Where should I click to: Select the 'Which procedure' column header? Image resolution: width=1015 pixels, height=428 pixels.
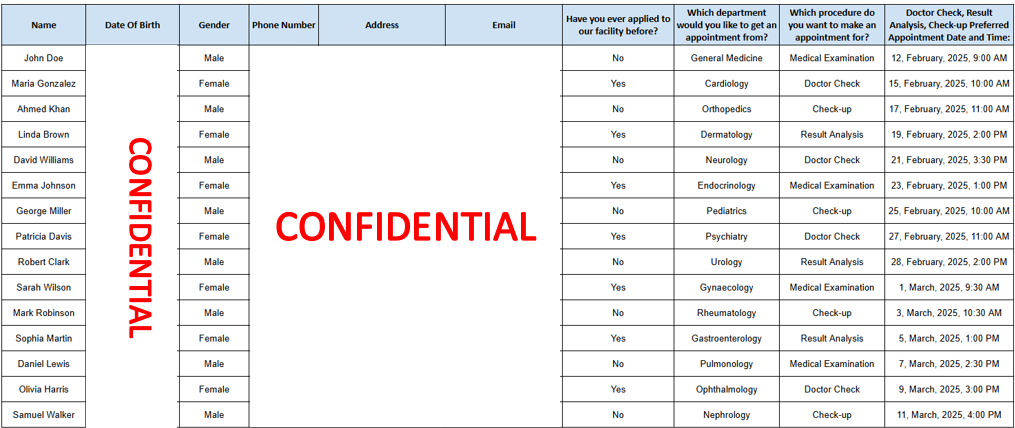831,25
